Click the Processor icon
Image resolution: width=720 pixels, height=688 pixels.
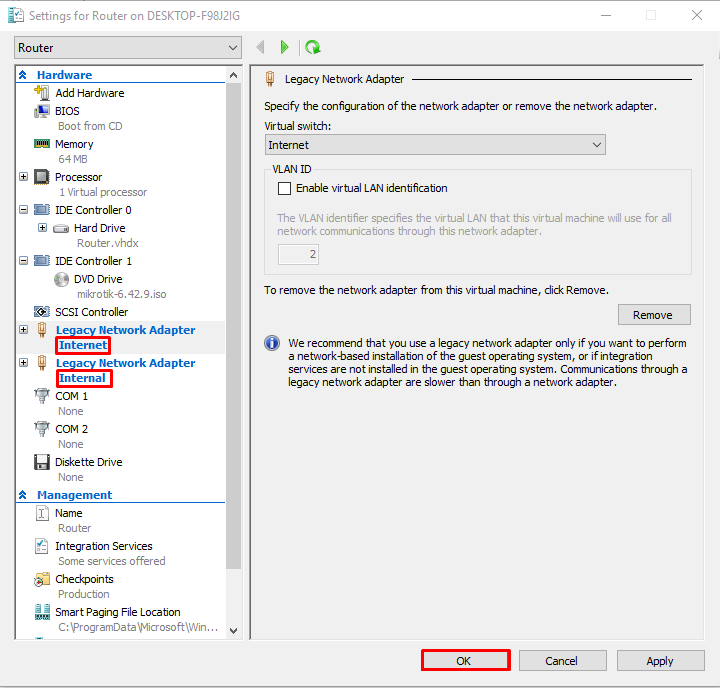42,177
